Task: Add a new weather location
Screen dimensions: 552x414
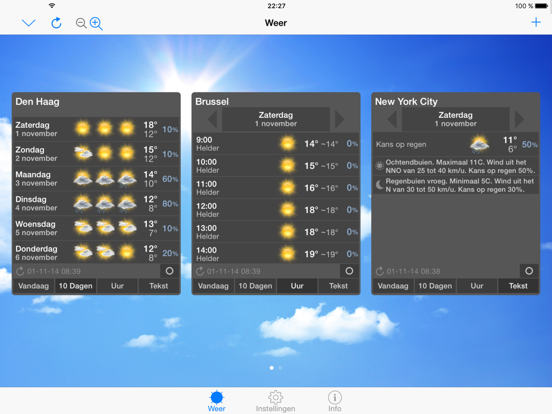Action: click(x=536, y=23)
